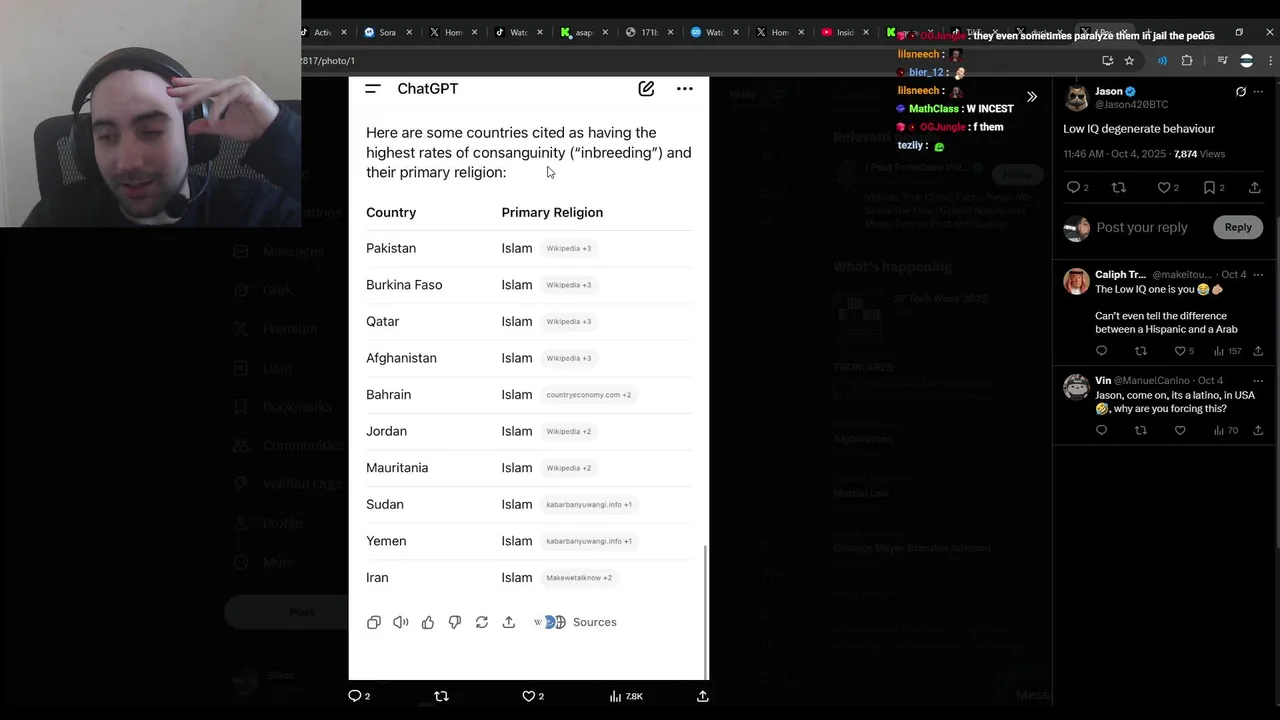
Task: Open @Jason420BTC profile handle
Action: point(1131,104)
